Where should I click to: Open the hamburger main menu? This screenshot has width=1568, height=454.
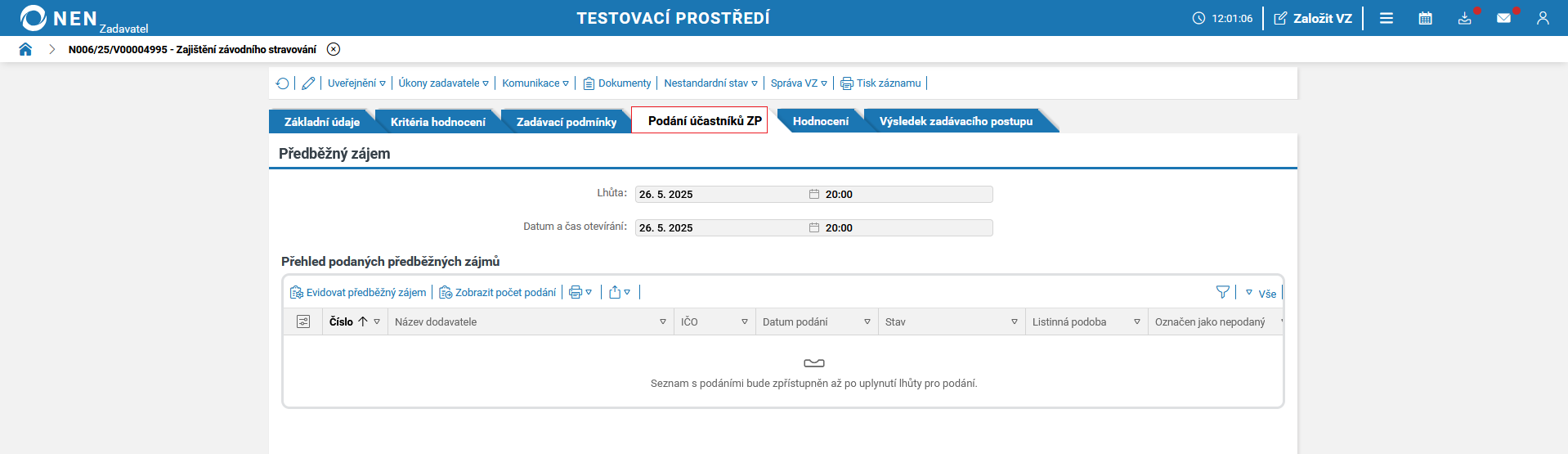point(1387,18)
